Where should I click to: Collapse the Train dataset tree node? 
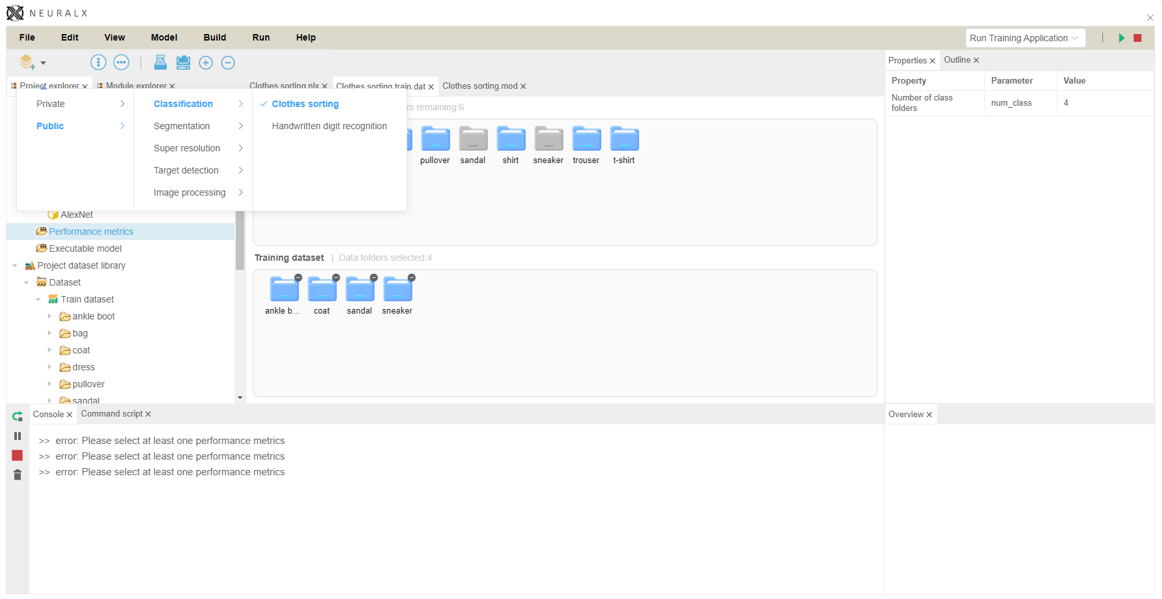click(38, 300)
